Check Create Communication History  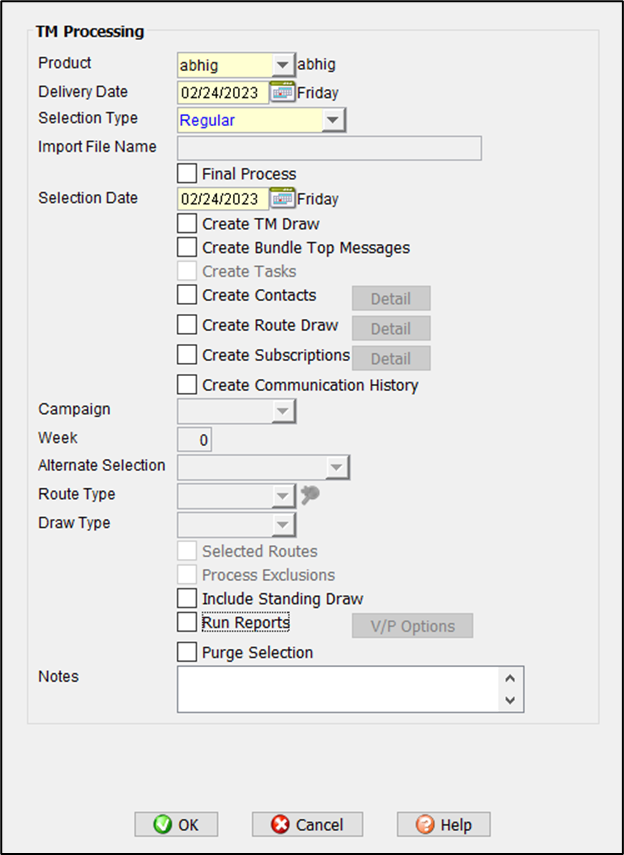pyautogui.click(x=187, y=384)
